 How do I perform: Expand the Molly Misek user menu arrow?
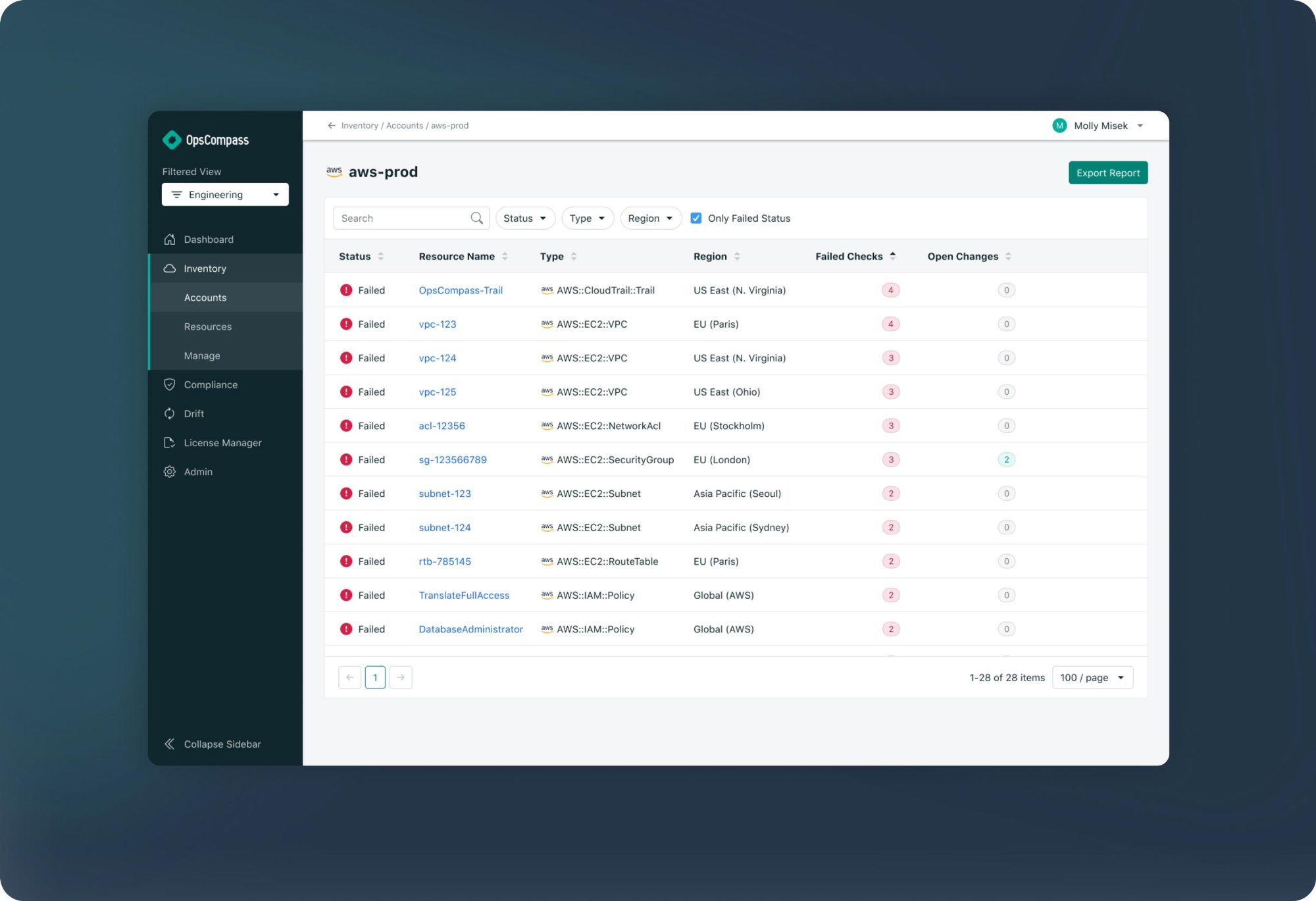point(1140,126)
